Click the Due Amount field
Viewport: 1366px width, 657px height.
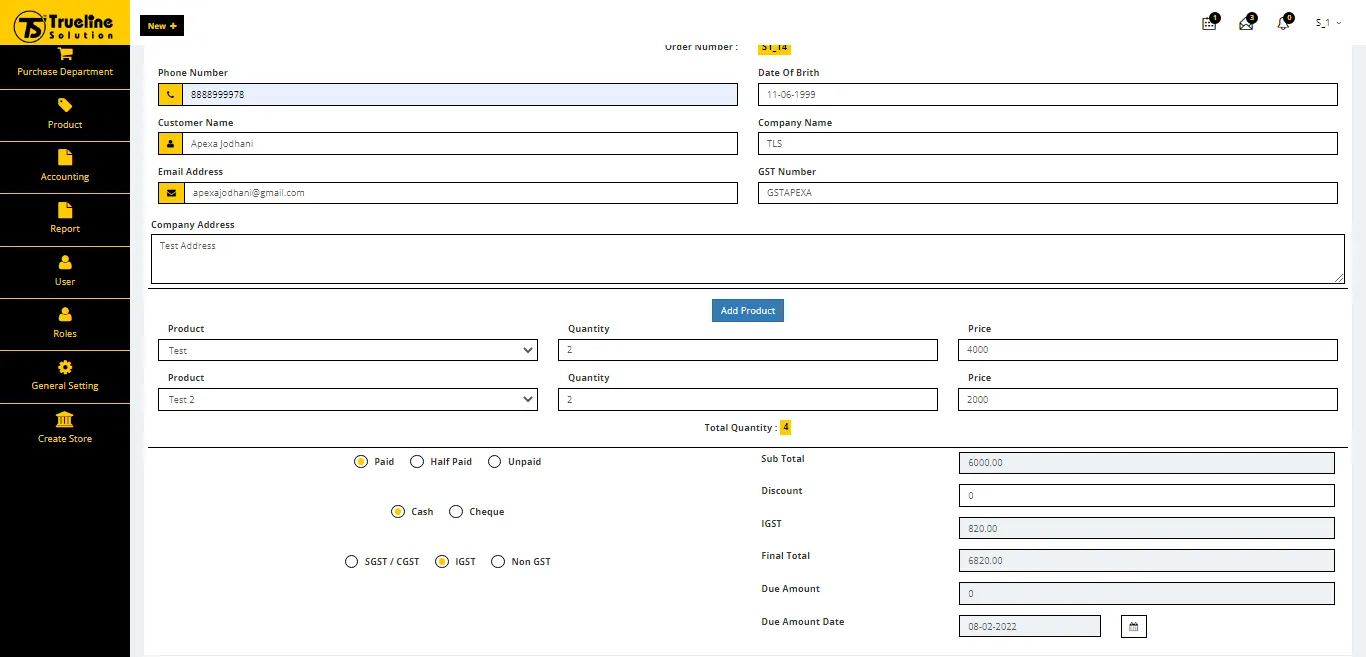[1147, 593]
